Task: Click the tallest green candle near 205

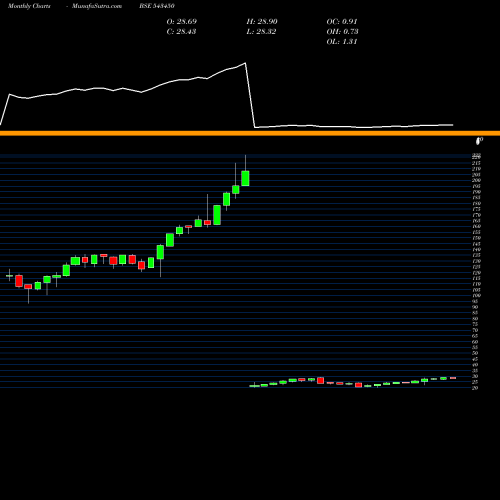Action: (x=245, y=178)
